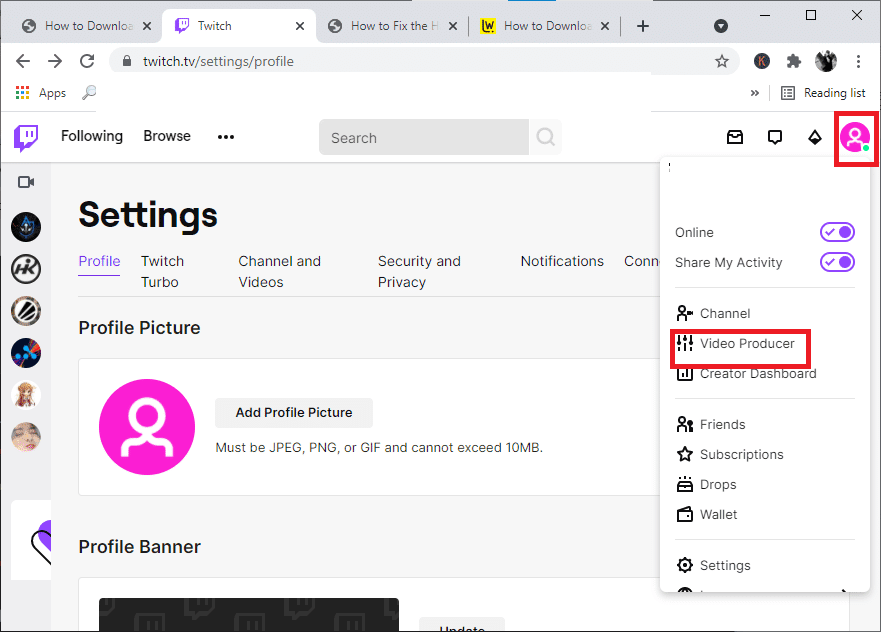This screenshot has height=632, width=881.
Task: Select Channel and Videos settings tab
Action: (x=279, y=271)
